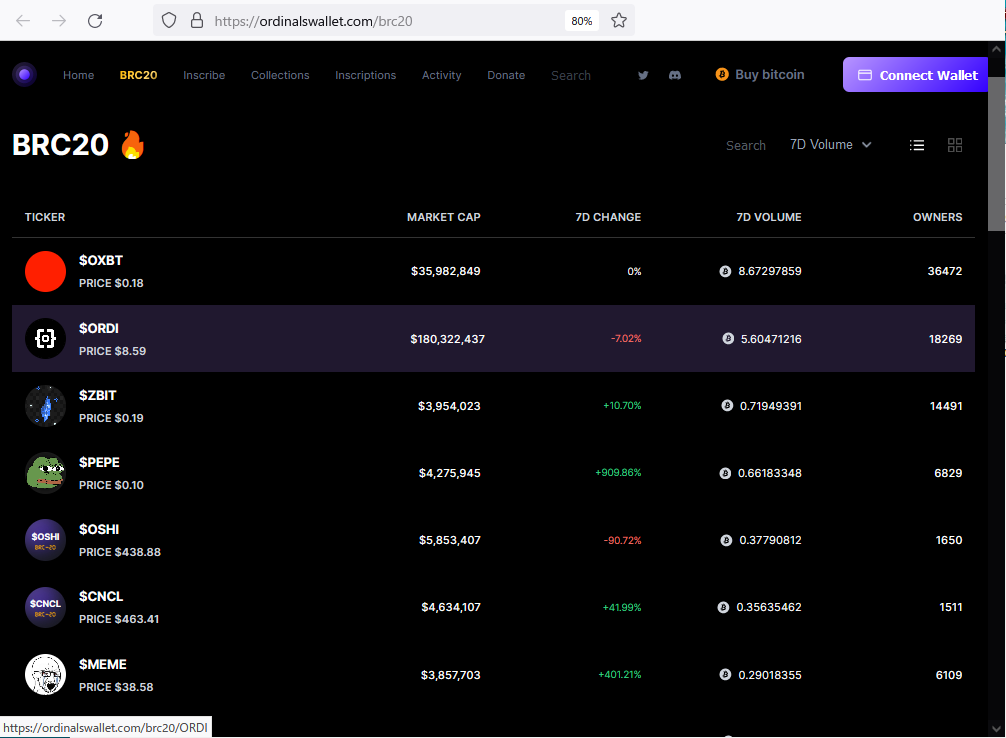Open the Discord icon link
This screenshot has height=738, width=1006.
[675, 75]
